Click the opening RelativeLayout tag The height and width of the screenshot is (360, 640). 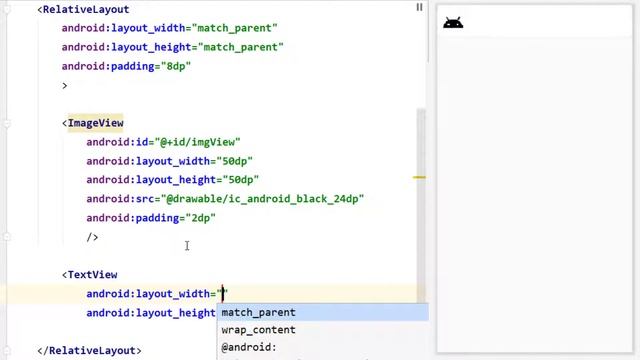click(x=83, y=9)
